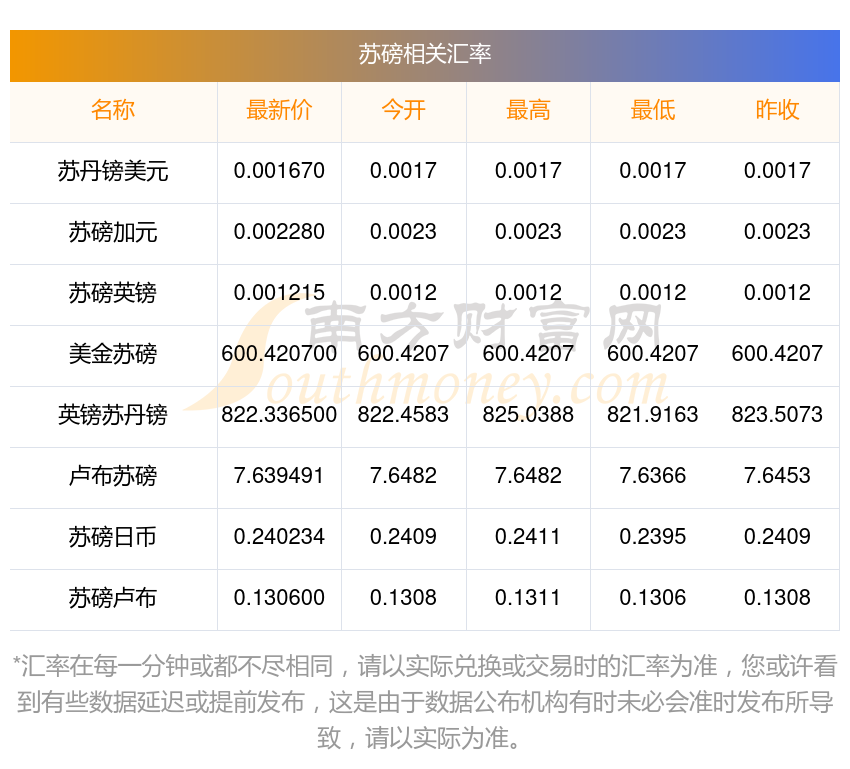Click latest price 822.336500
850x769 pixels.
pyautogui.click(x=279, y=415)
